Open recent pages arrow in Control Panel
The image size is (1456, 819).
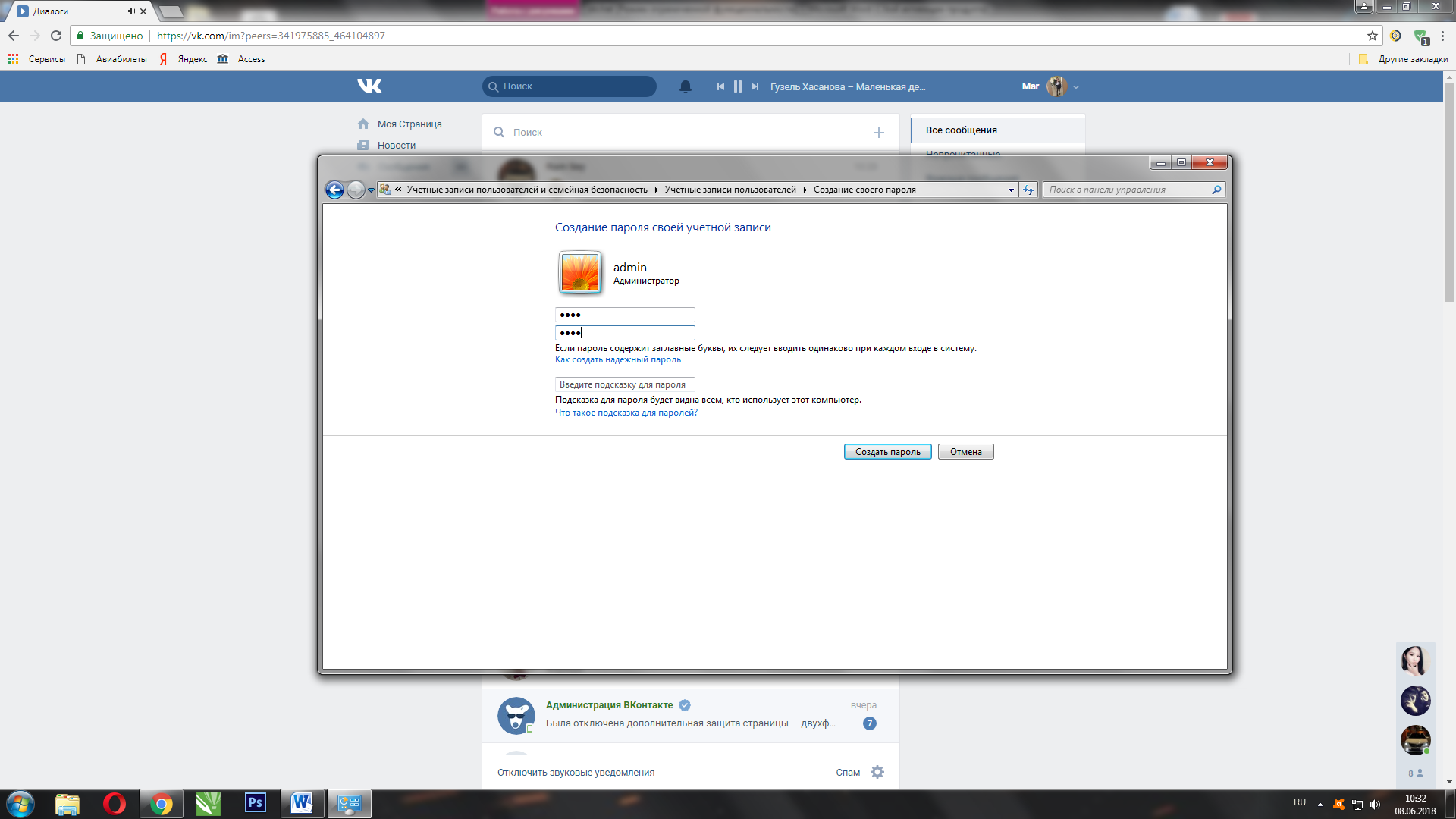tap(371, 190)
